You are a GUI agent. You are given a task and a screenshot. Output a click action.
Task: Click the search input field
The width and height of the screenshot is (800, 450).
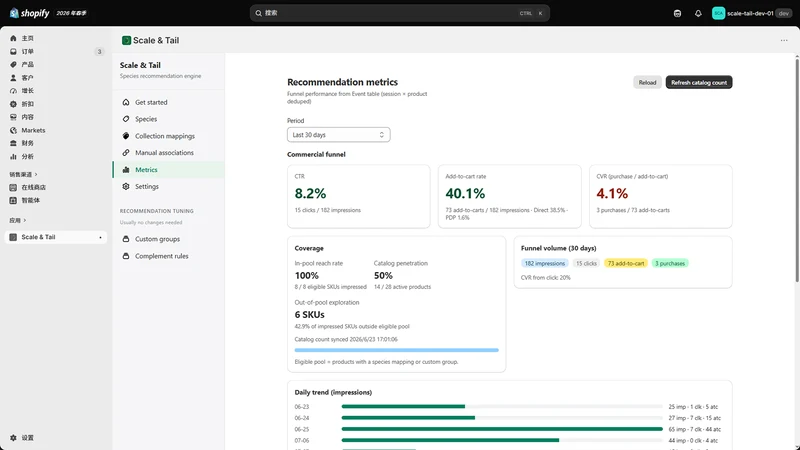[x=399, y=13]
